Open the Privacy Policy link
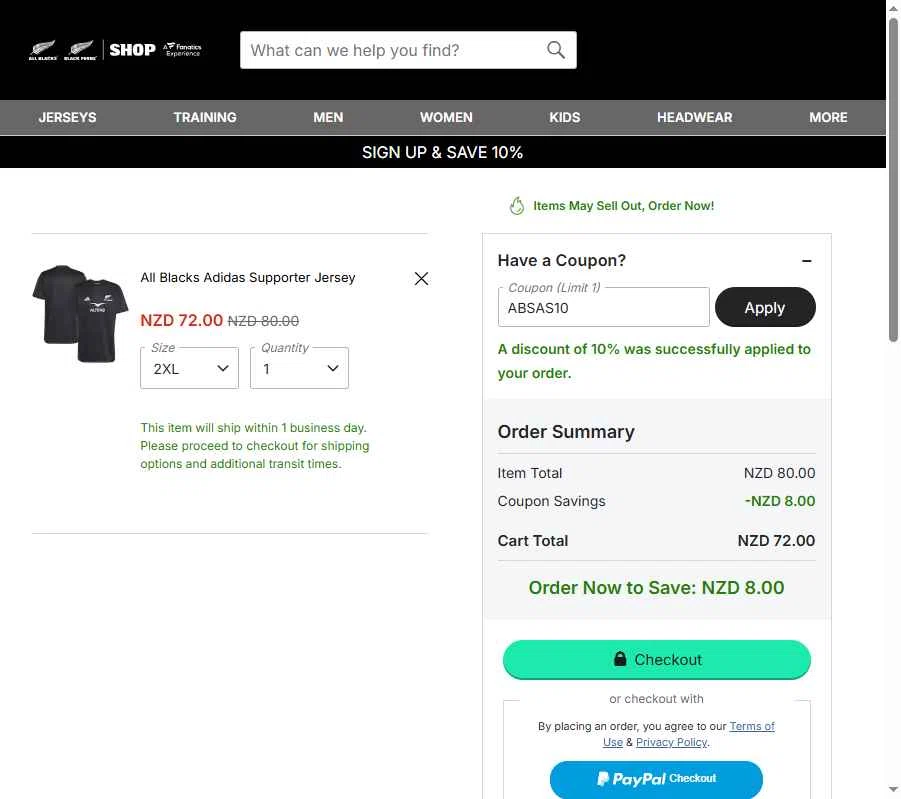The height and width of the screenshot is (799, 901). coord(671,742)
